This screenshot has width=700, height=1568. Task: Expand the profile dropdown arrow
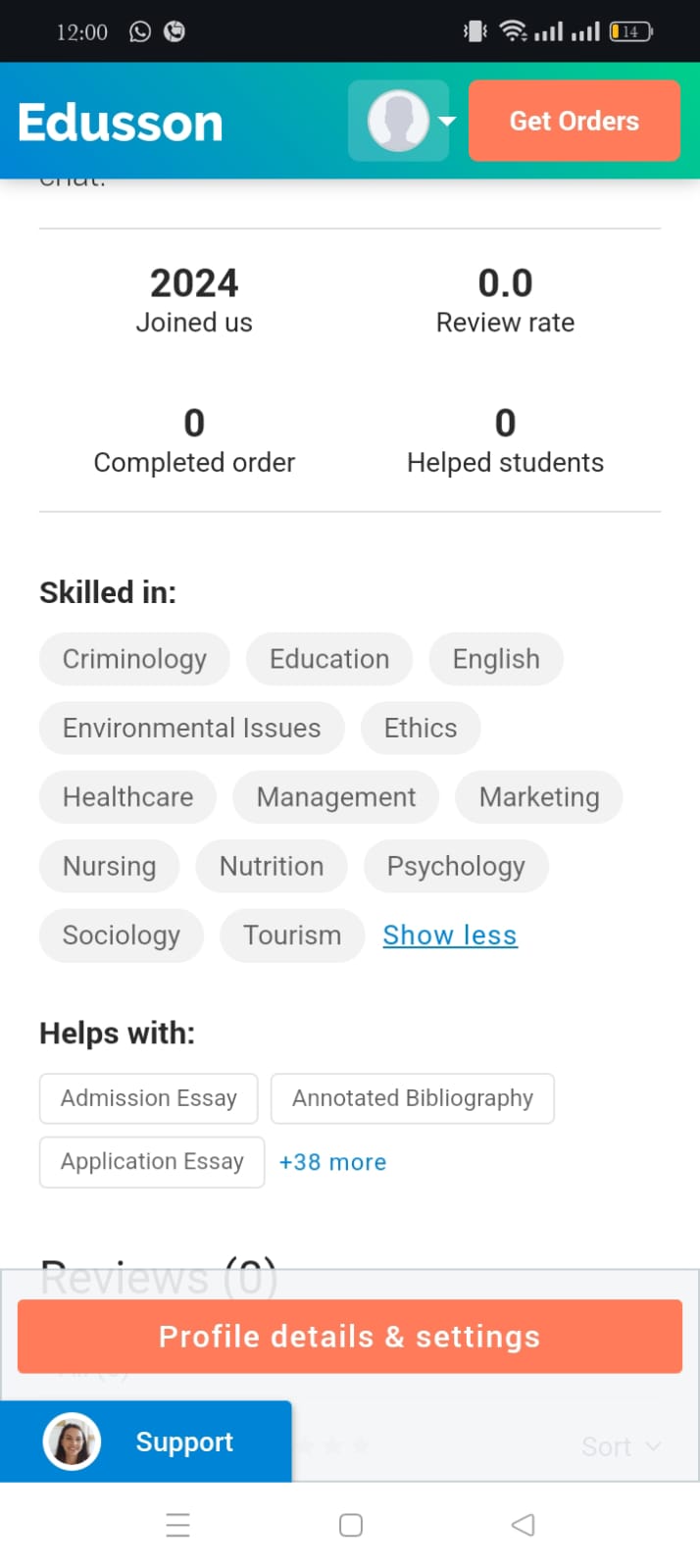pos(447,122)
